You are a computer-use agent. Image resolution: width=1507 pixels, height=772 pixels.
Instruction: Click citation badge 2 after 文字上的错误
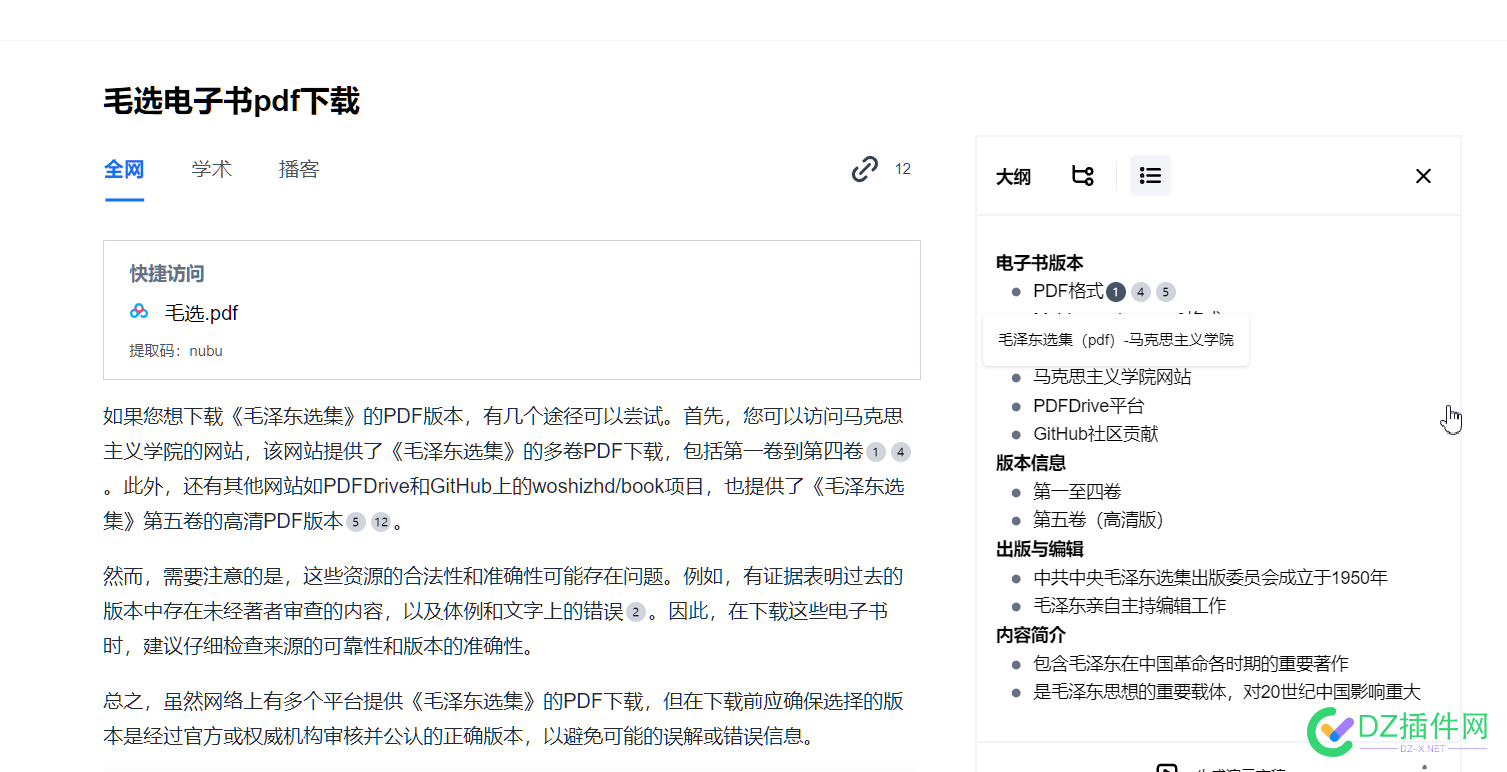point(635,612)
